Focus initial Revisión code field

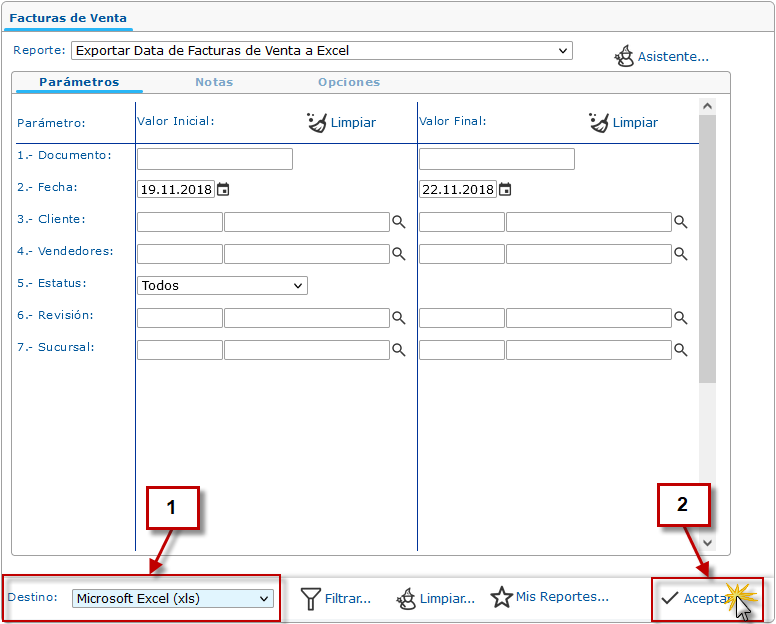180,318
